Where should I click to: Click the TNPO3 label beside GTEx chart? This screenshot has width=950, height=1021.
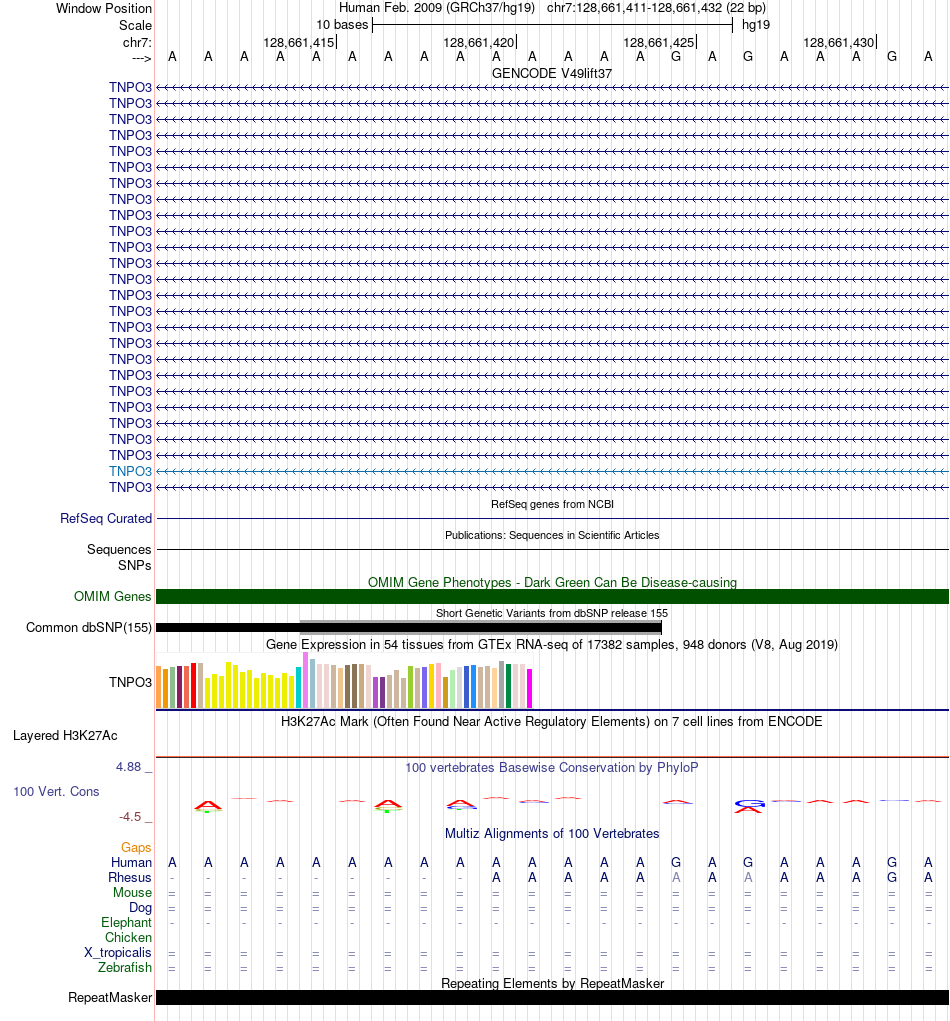pyautogui.click(x=130, y=682)
